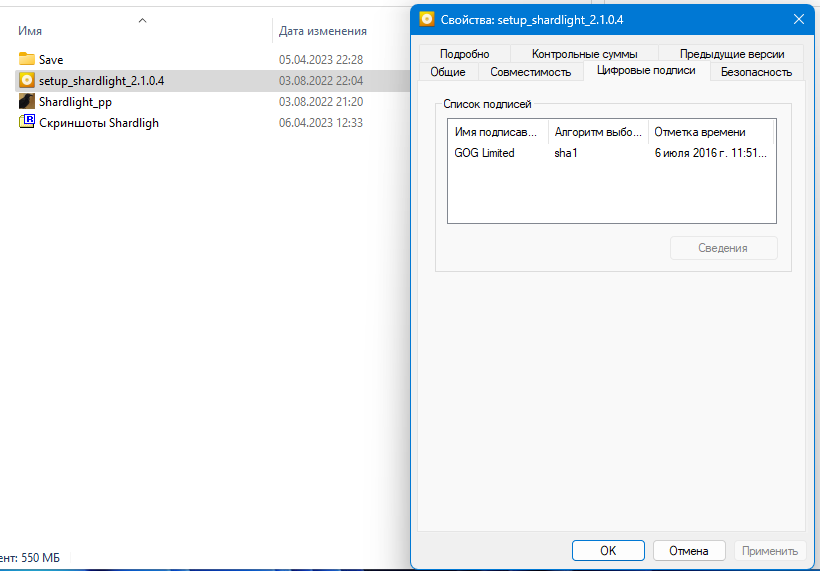Select the GOG Limited signature entry
The image size is (820, 571).
(484, 153)
